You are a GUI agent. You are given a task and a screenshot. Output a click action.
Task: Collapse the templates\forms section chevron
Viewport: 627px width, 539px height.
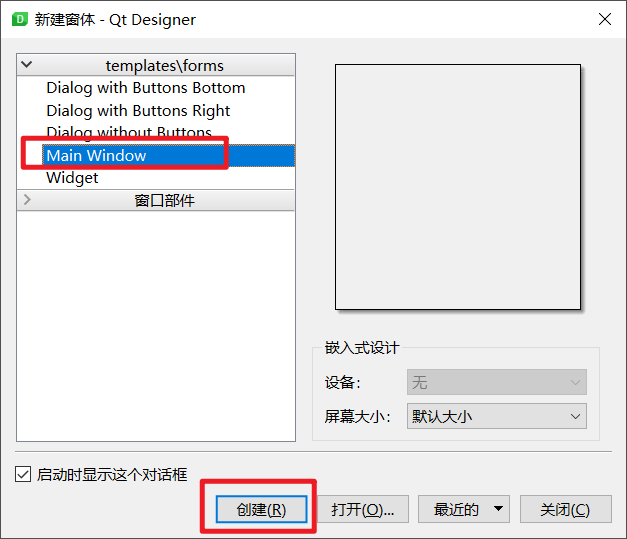click(26, 64)
